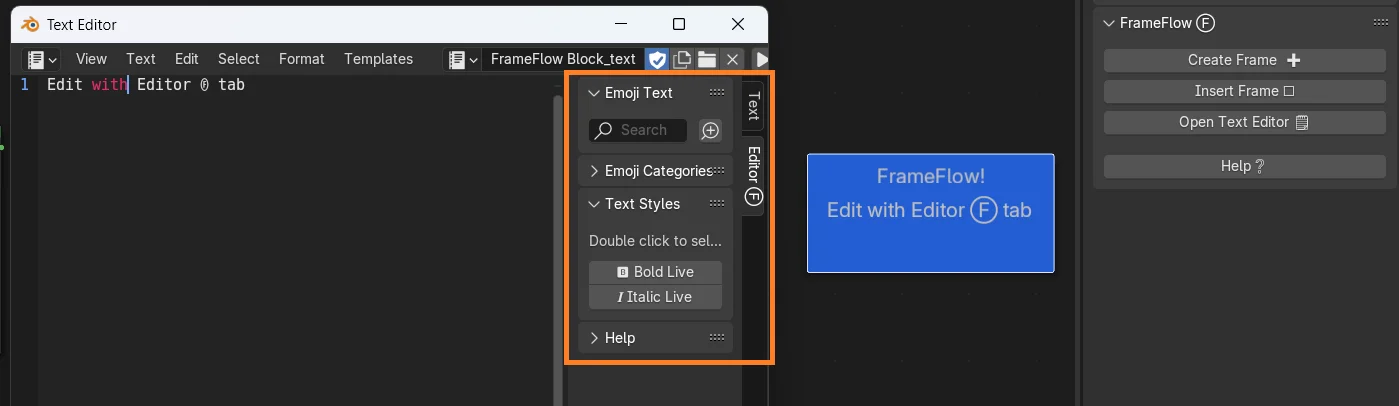Collapse the FrameFlow panel header
1399x406 pixels.
(x=1109, y=23)
